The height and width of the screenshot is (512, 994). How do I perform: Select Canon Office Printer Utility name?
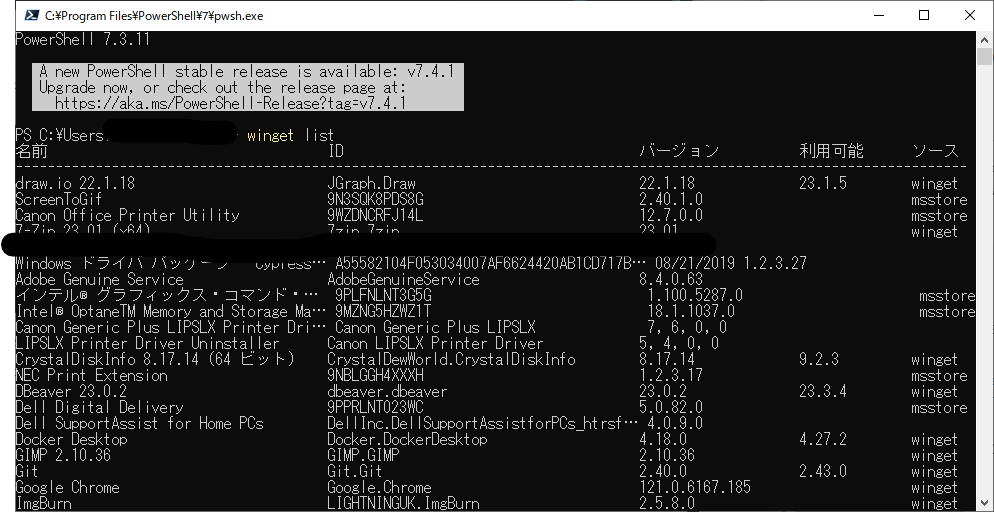point(127,215)
